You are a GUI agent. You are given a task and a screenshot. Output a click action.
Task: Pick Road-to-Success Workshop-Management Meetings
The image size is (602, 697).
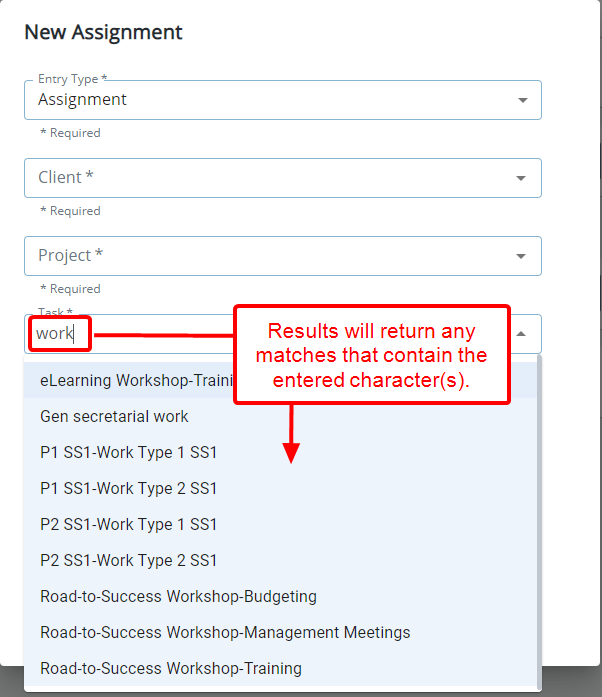coord(225,632)
